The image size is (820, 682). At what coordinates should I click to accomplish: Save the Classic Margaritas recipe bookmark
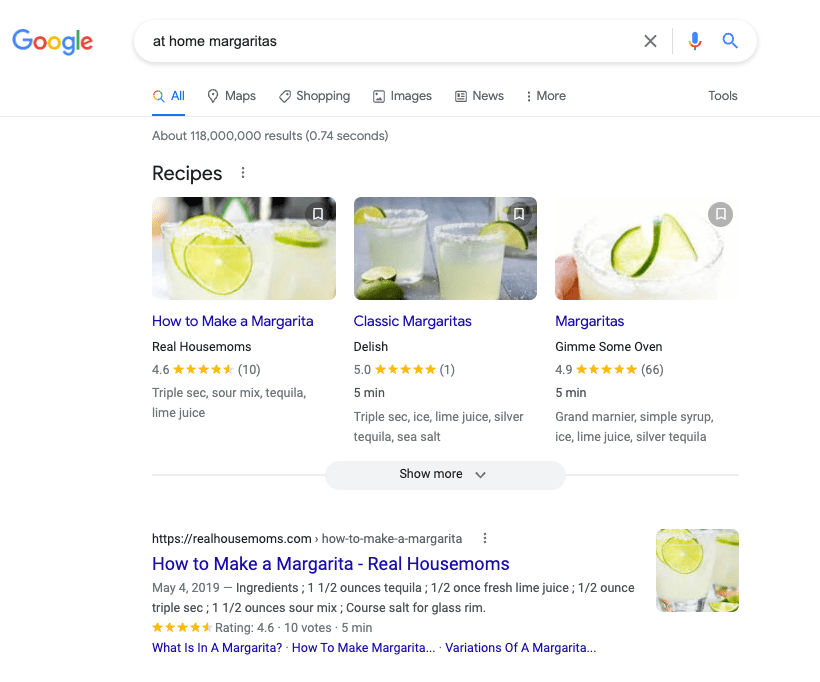(519, 214)
